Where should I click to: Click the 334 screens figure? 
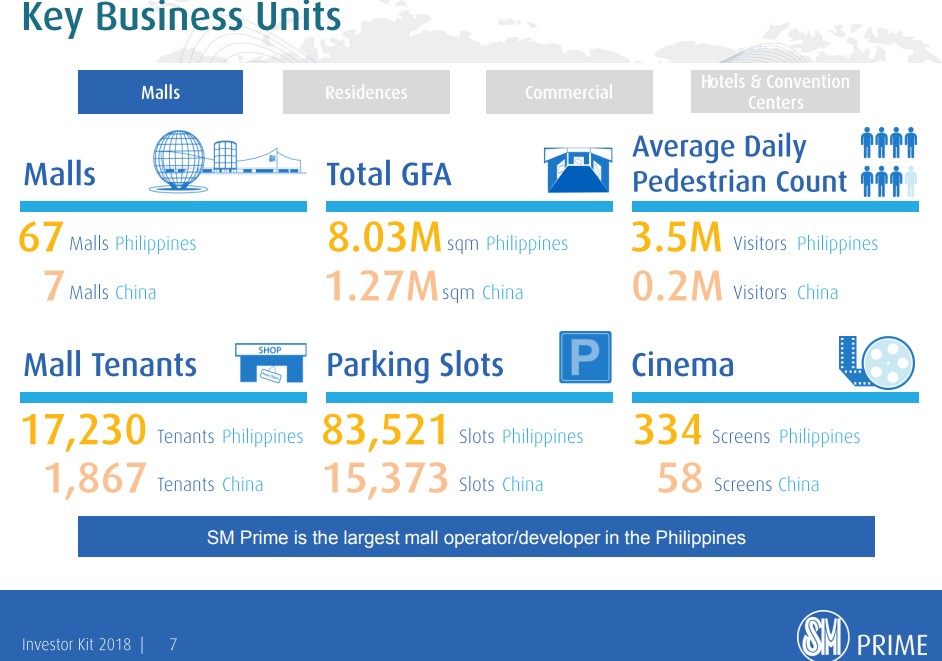coord(667,430)
